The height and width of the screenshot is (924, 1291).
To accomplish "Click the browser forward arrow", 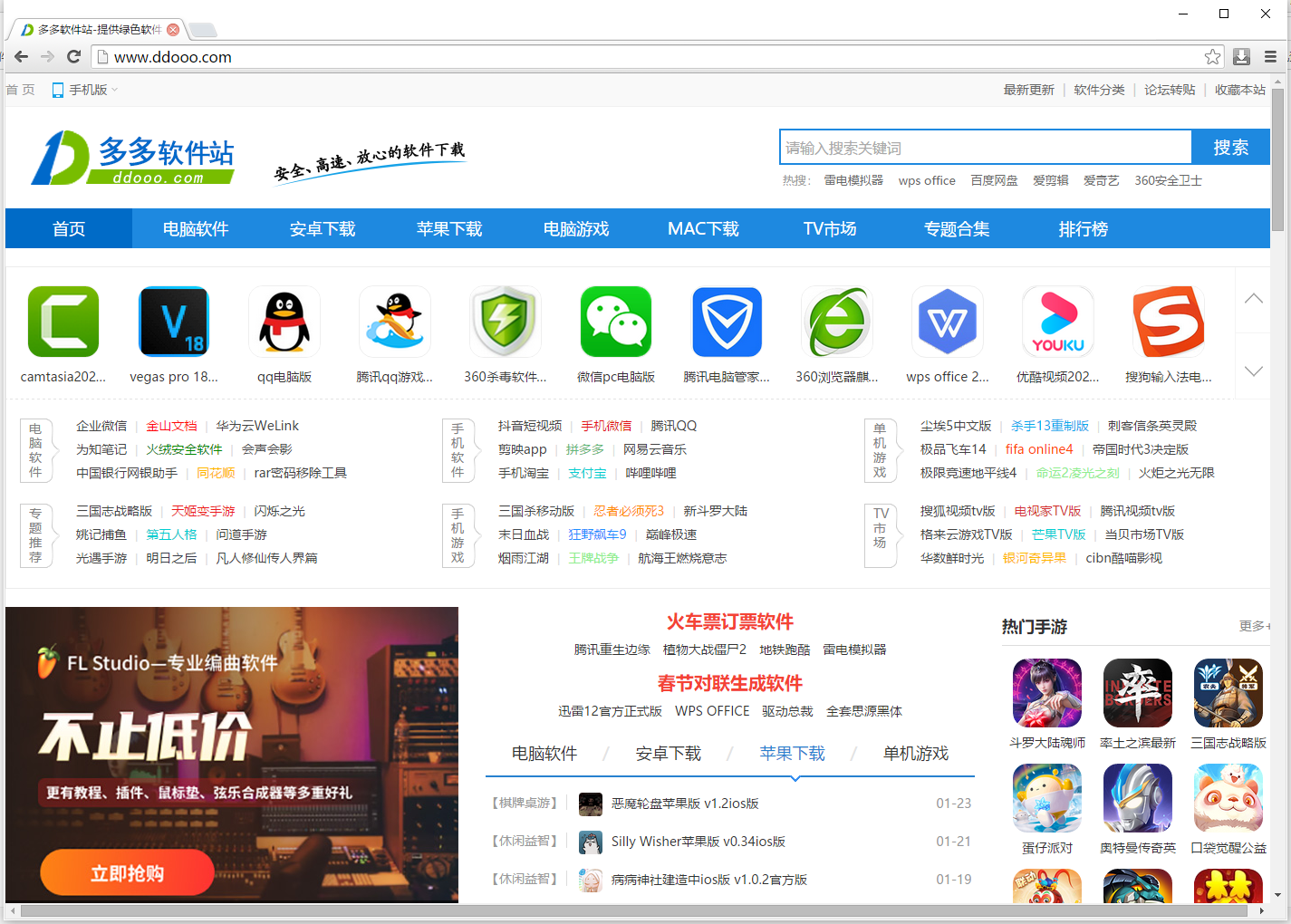I will click(47, 56).
